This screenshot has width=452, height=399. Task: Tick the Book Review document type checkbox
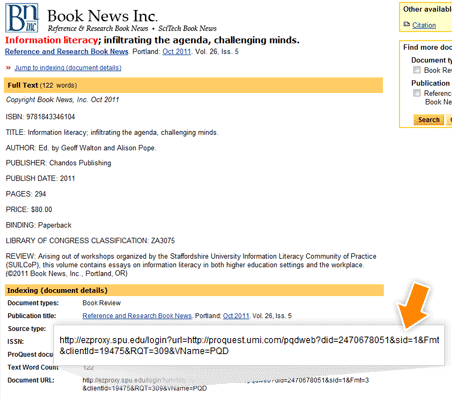point(417,70)
